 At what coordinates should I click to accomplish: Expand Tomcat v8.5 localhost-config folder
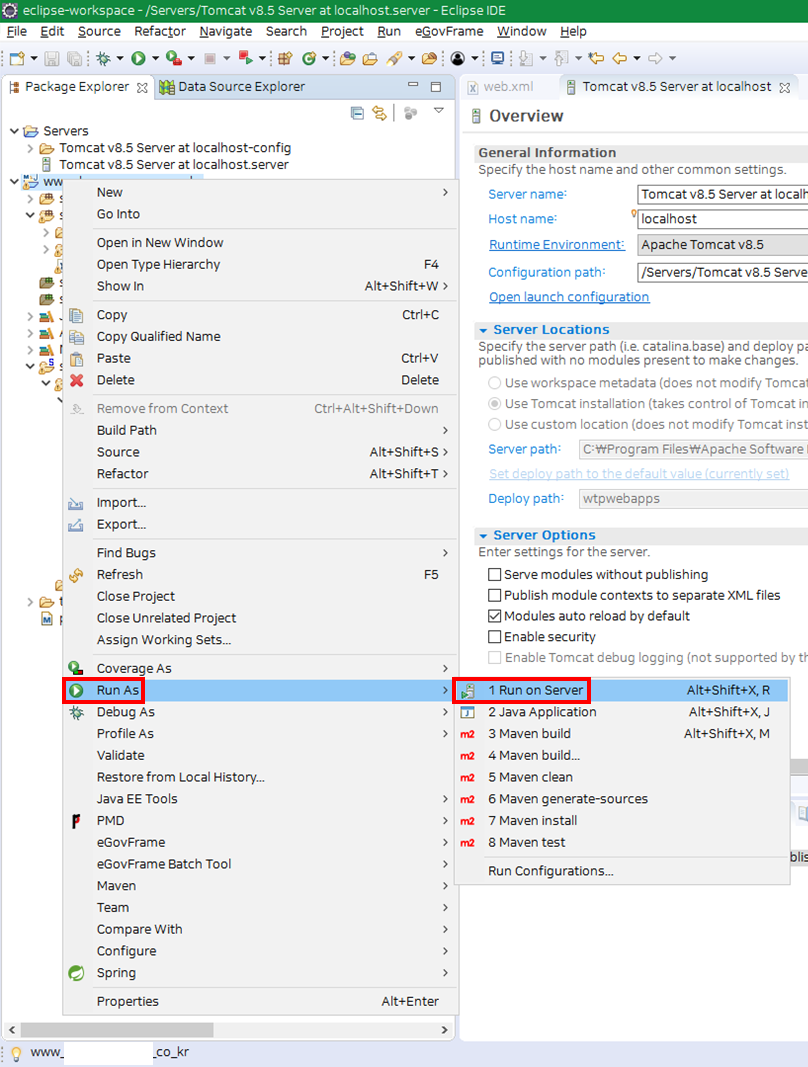tap(30, 148)
